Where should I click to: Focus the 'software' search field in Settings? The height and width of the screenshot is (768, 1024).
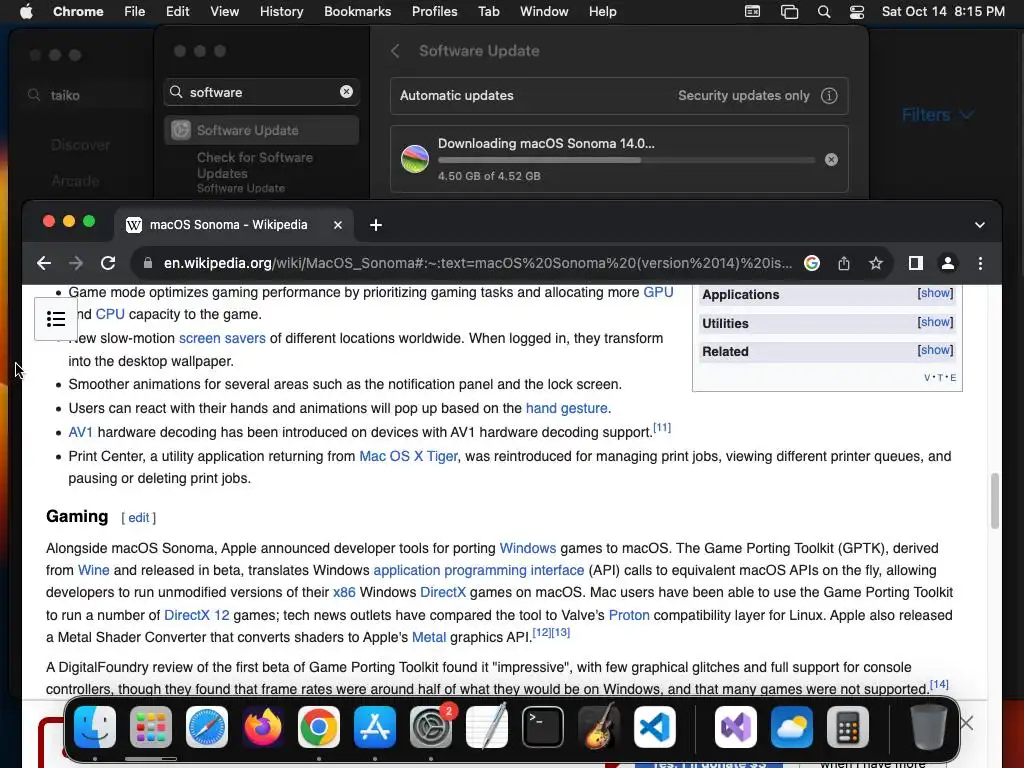click(261, 92)
